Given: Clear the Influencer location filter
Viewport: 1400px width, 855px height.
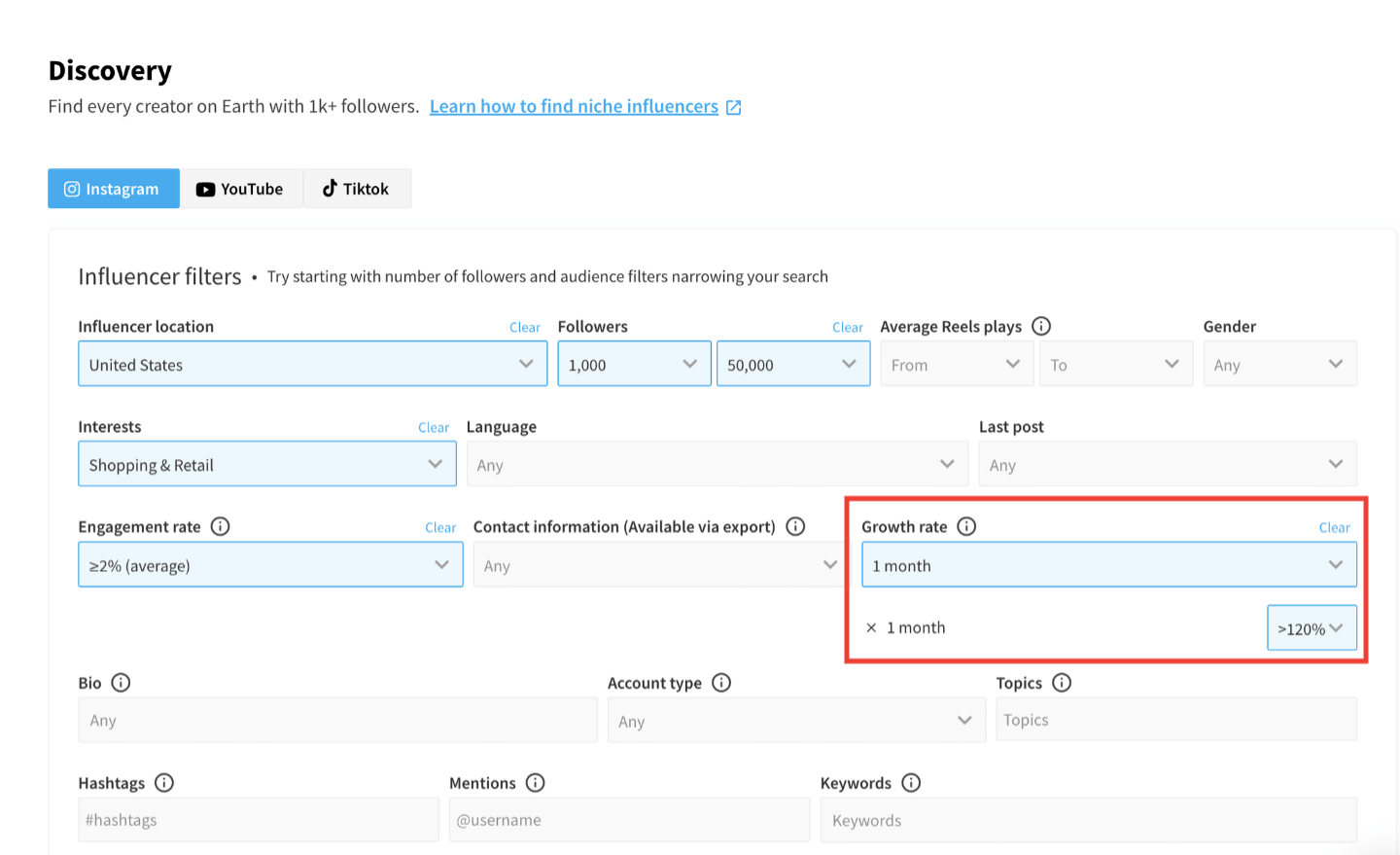Looking at the screenshot, I should coord(525,328).
